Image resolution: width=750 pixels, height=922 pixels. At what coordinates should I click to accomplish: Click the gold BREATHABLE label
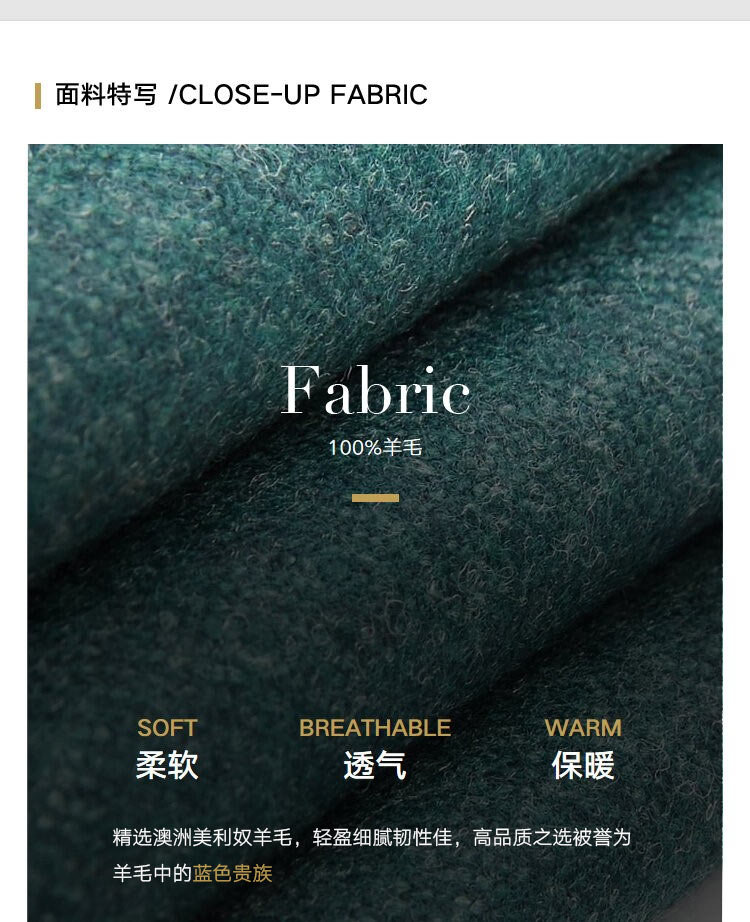coord(375,728)
